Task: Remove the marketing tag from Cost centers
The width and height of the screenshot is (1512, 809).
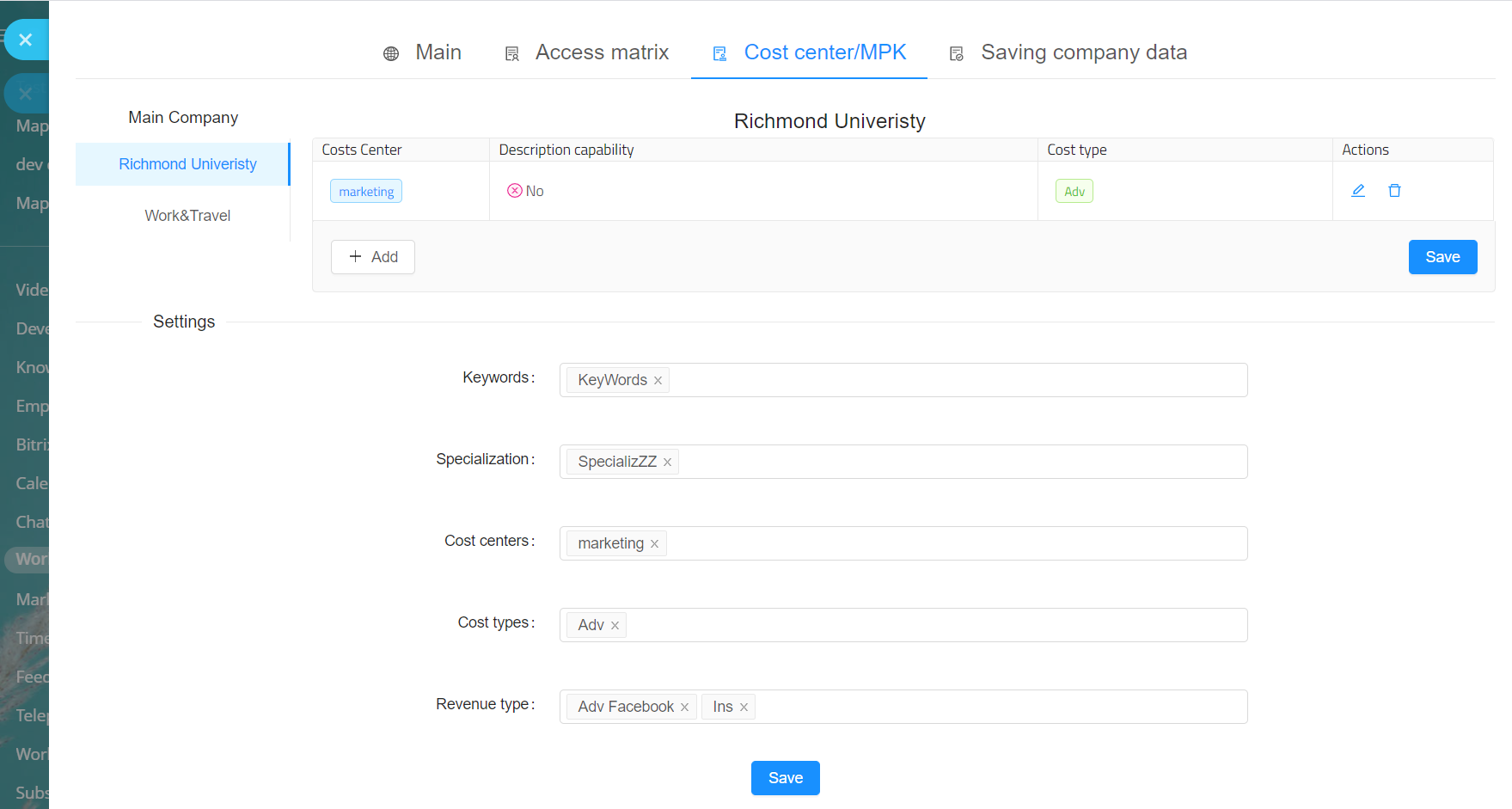Action: tap(654, 544)
